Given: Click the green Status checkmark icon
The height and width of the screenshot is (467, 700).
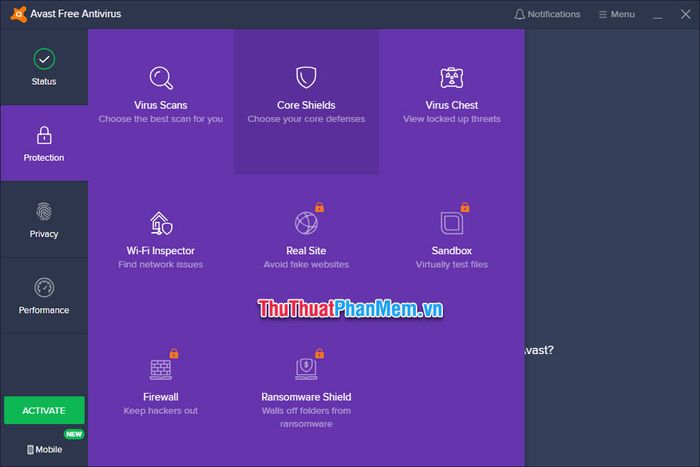Looking at the screenshot, I should 44,59.
